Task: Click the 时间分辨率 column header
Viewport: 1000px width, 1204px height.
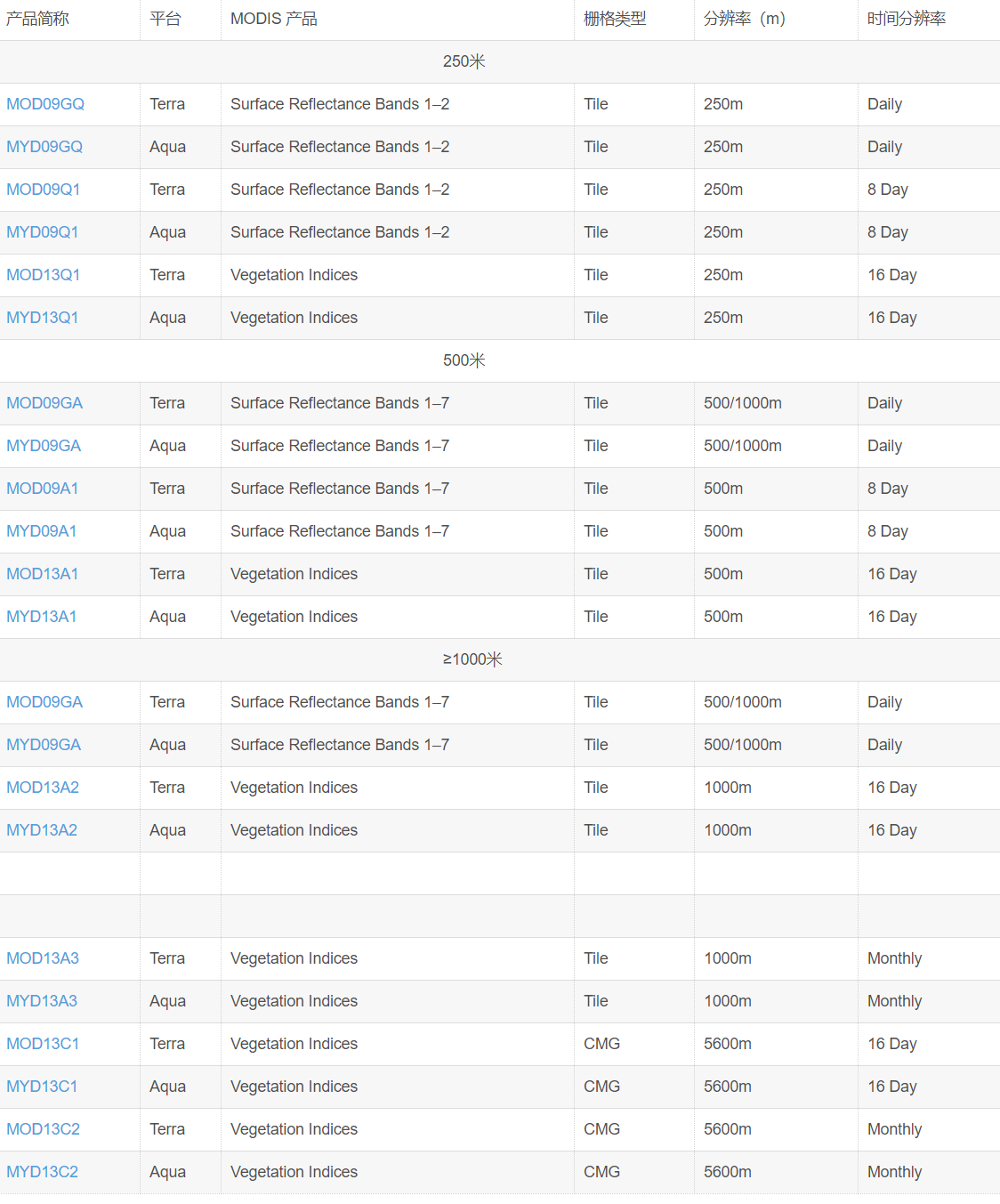Action: click(907, 19)
